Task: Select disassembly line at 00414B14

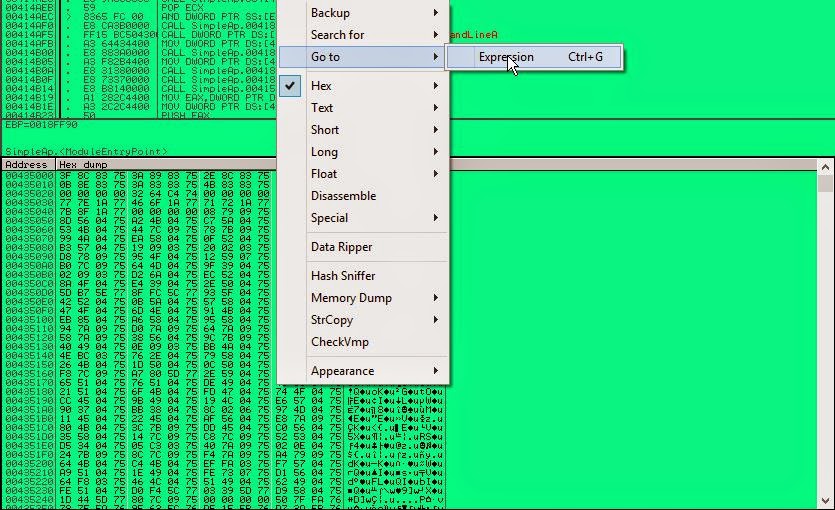Action: [140, 89]
